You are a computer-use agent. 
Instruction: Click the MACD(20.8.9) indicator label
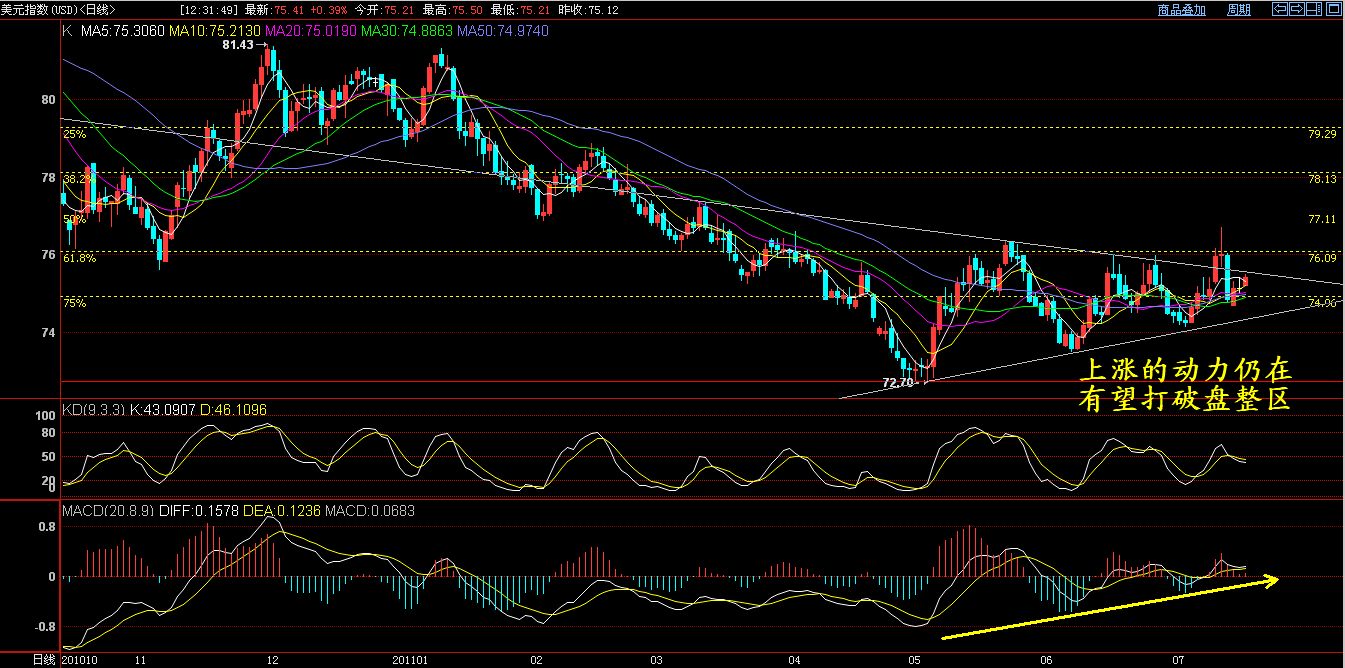pos(104,510)
